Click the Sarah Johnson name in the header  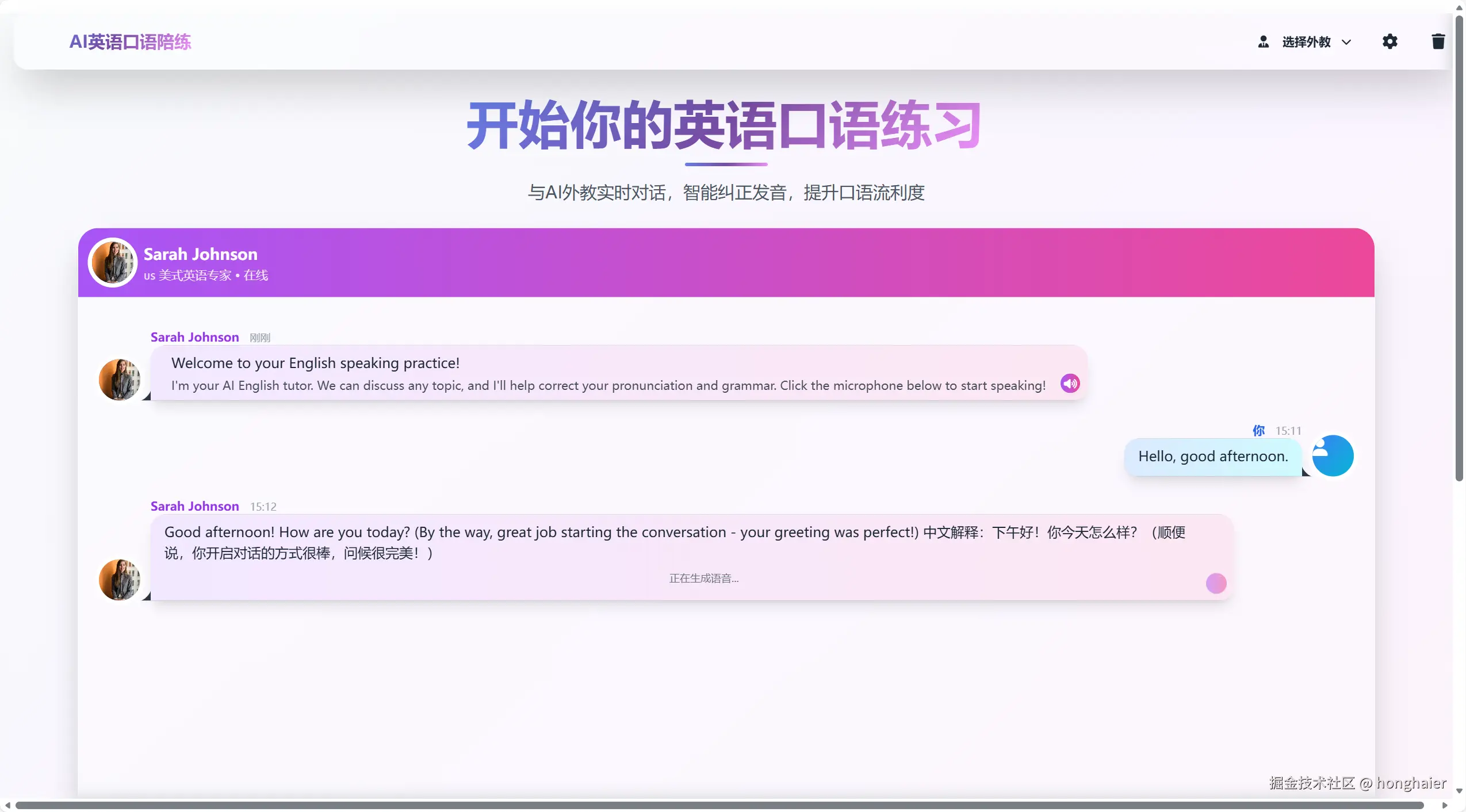point(200,254)
